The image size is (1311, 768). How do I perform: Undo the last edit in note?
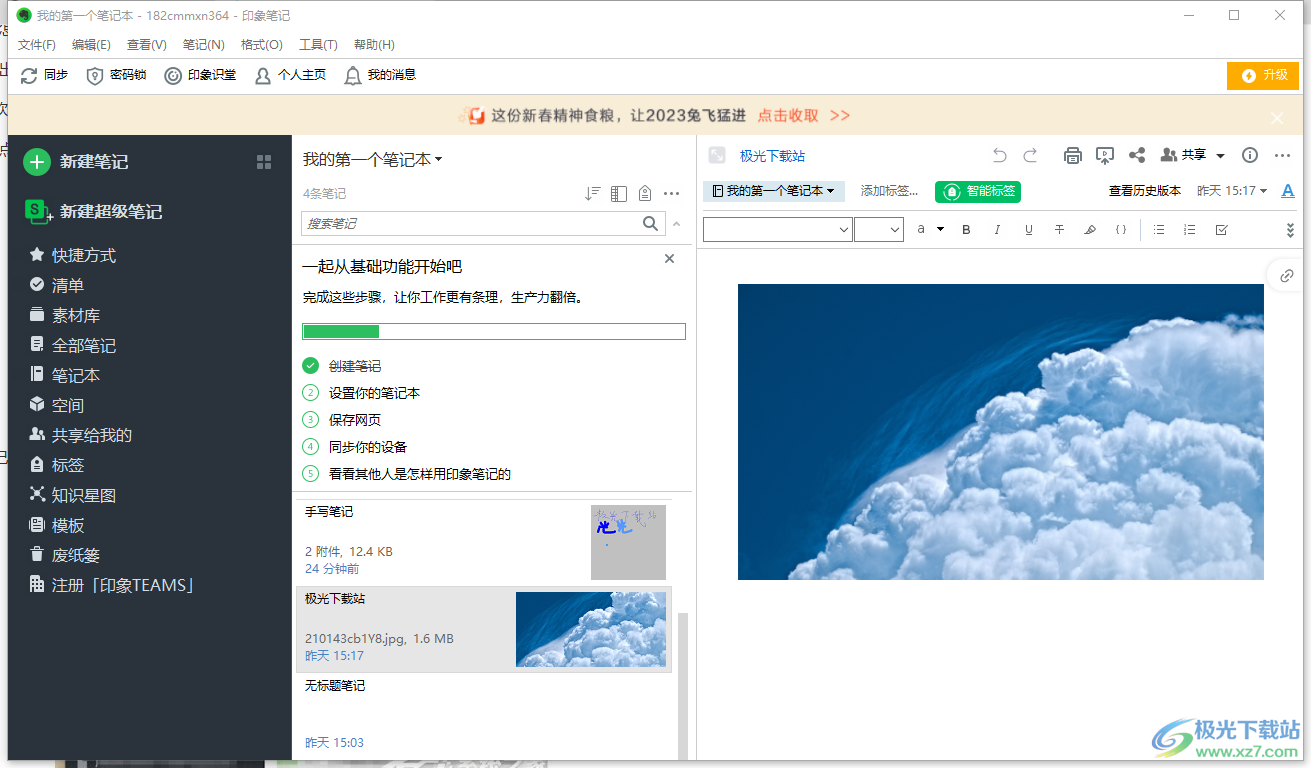(x=999, y=155)
